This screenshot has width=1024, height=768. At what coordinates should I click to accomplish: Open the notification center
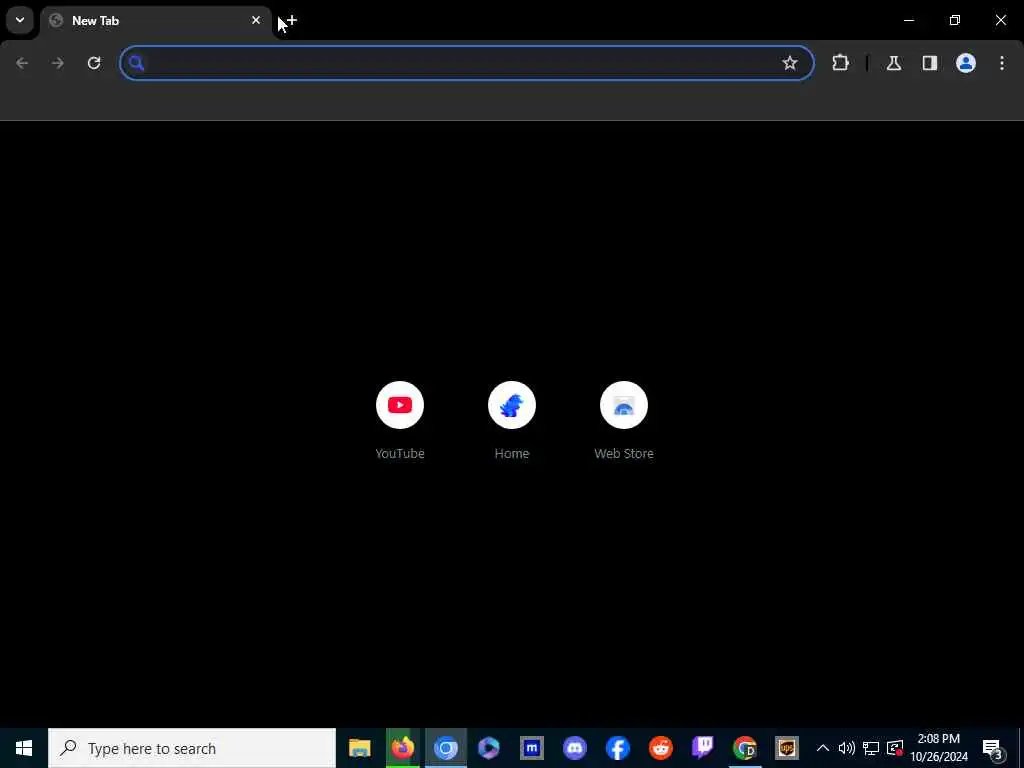(x=992, y=748)
